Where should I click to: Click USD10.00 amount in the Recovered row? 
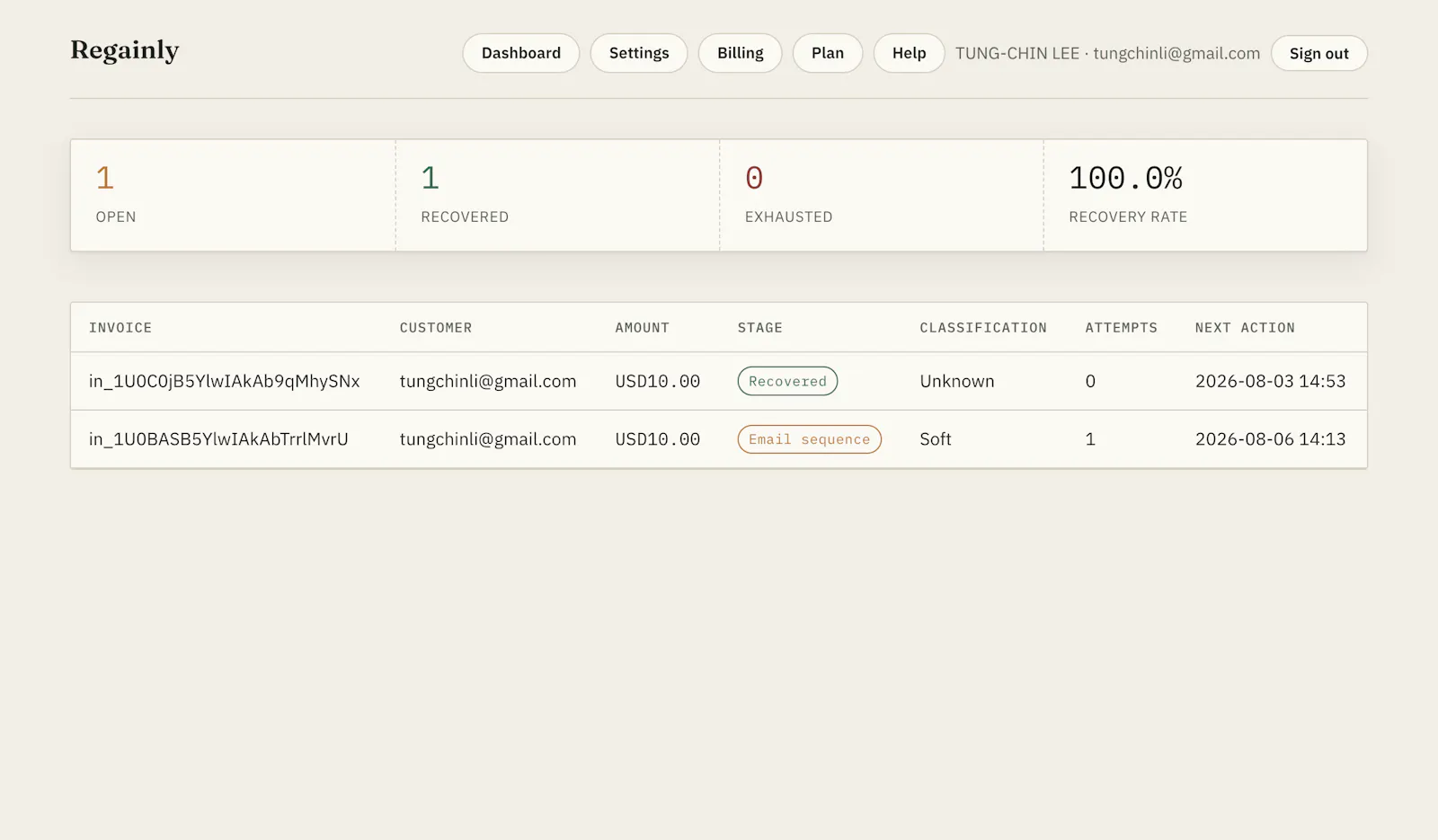pyautogui.click(x=658, y=381)
